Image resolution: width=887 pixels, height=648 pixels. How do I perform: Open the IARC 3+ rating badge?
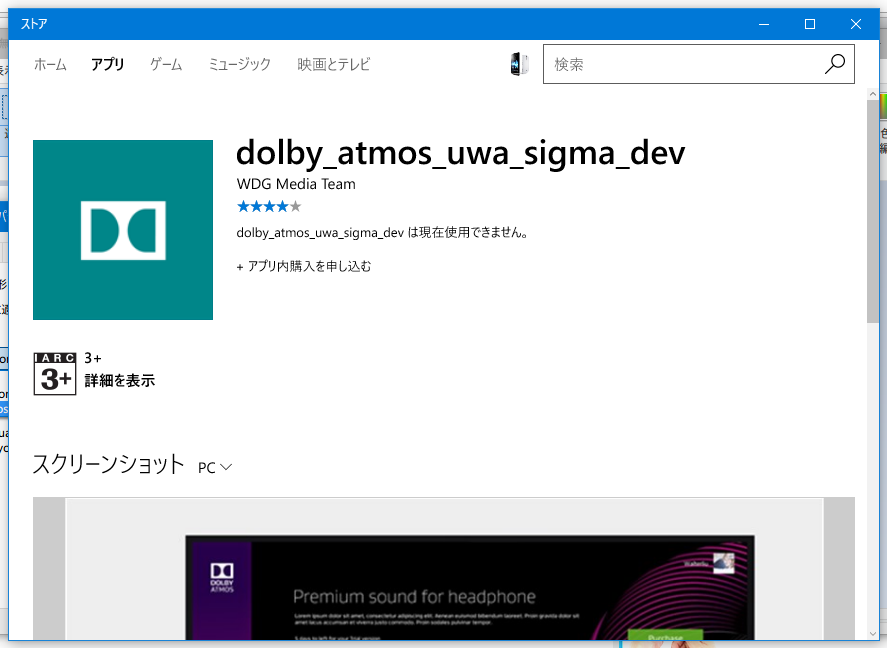click(x=55, y=373)
